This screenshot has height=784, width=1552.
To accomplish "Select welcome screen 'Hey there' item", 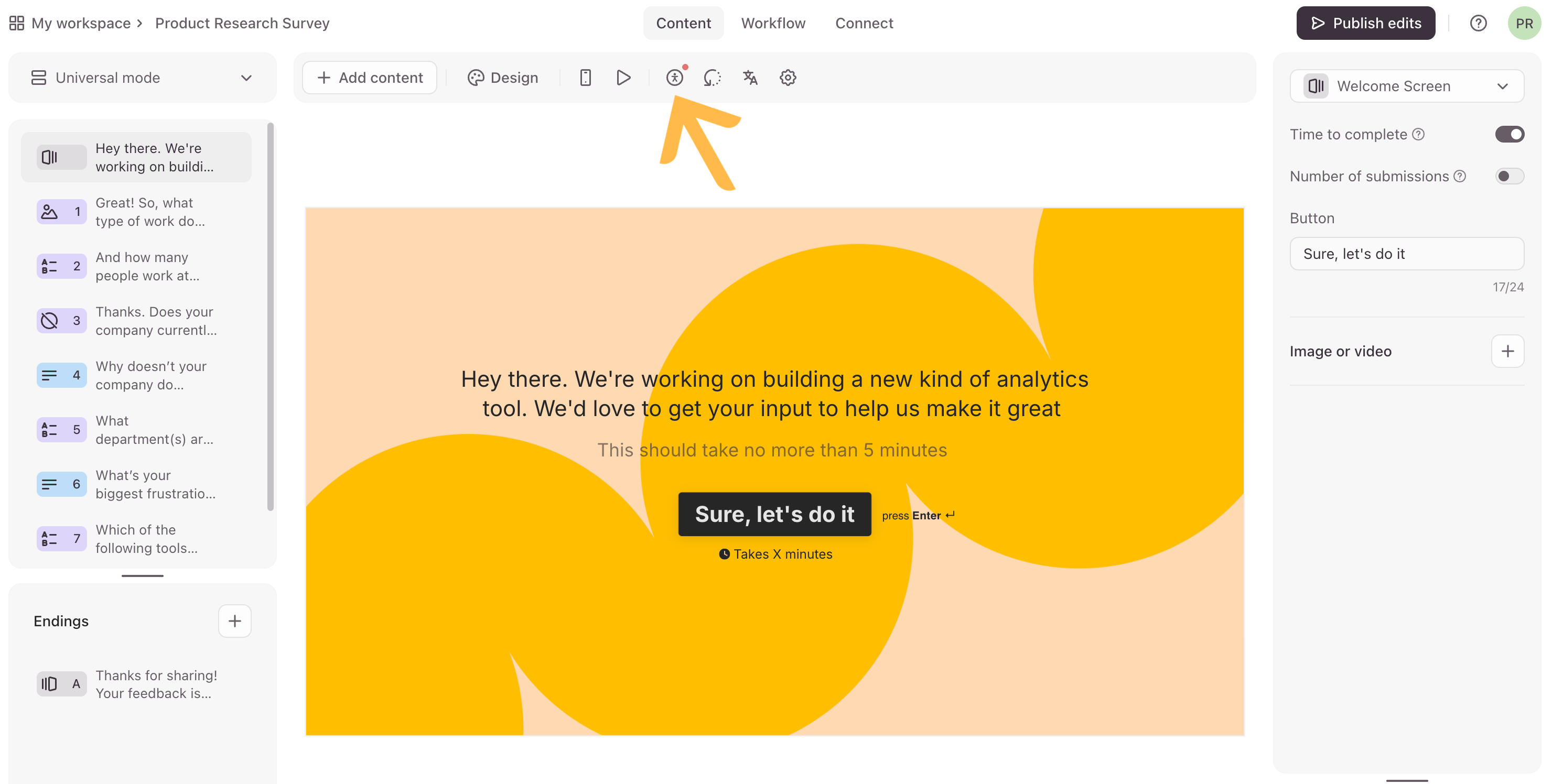I will coord(136,157).
